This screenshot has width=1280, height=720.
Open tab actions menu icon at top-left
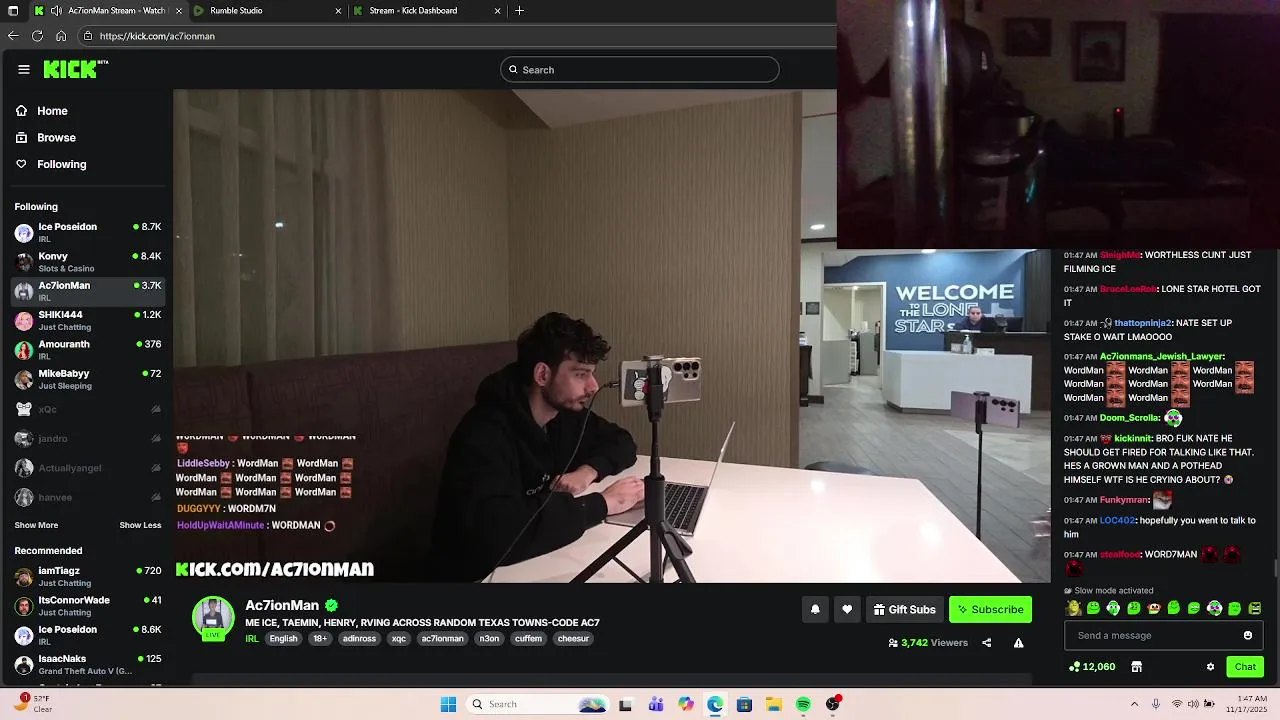13,11
